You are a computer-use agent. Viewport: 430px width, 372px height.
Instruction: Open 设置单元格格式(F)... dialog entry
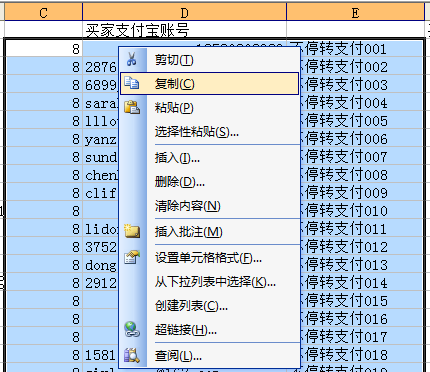(x=209, y=258)
